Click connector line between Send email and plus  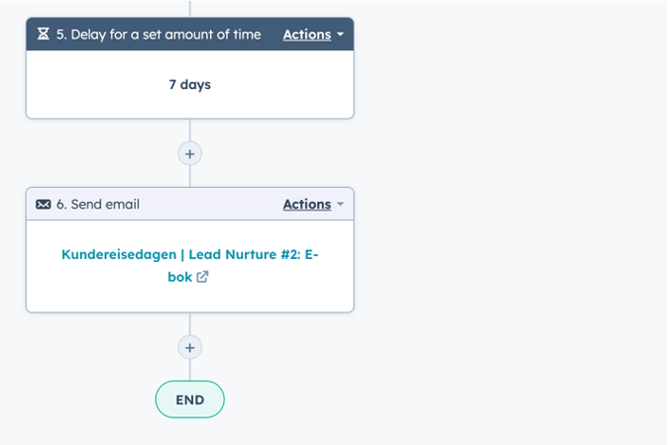point(190,324)
